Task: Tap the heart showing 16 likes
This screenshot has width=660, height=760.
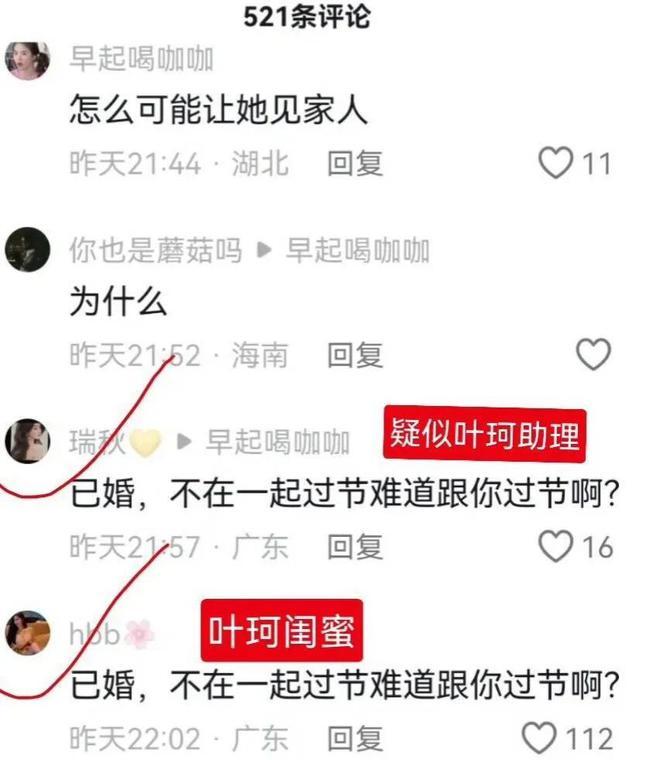Action: point(555,546)
